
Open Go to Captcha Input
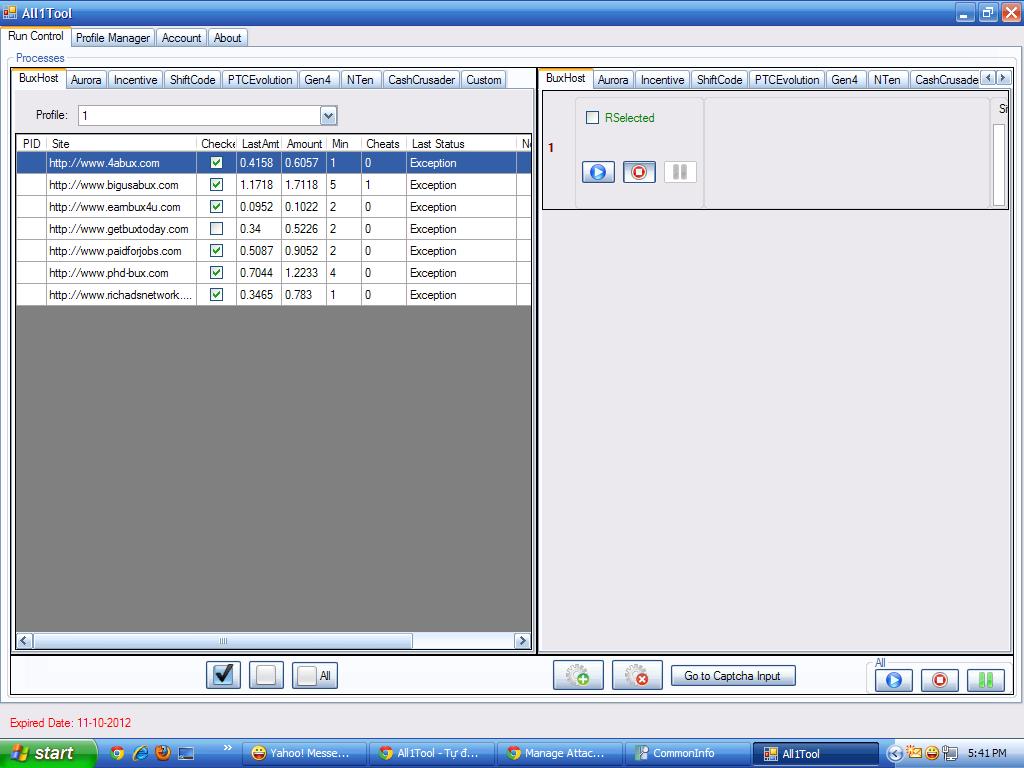(x=733, y=676)
